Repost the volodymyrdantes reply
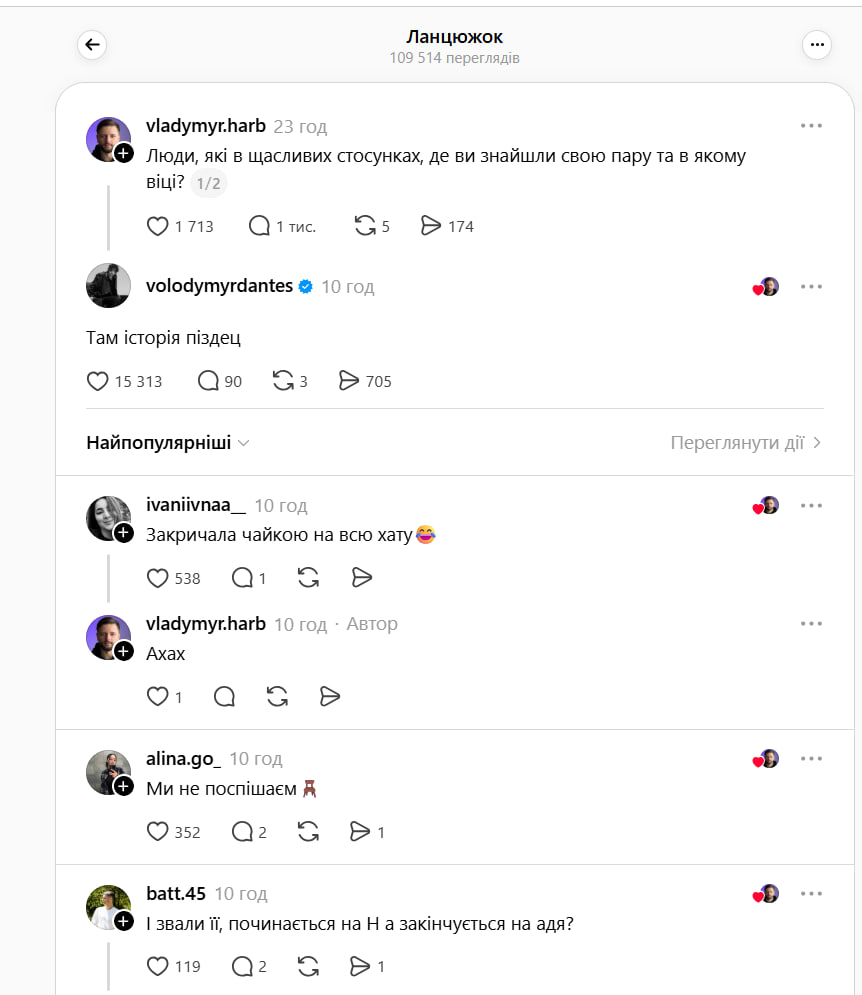 pyautogui.click(x=283, y=381)
